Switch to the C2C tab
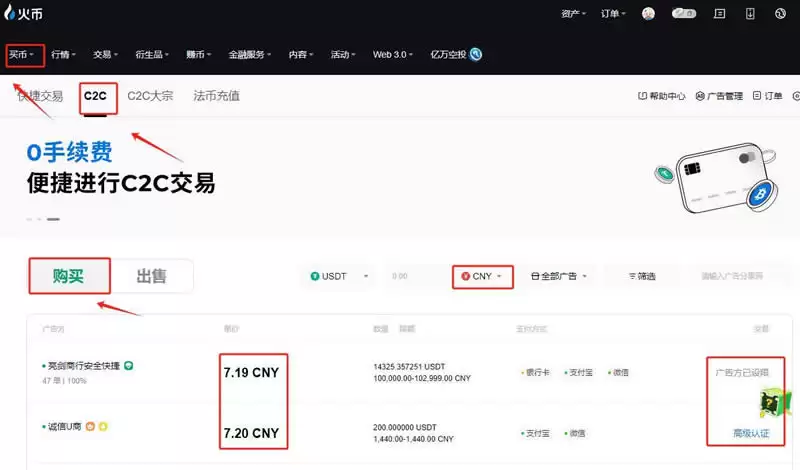The height and width of the screenshot is (470, 800). [95, 96]
